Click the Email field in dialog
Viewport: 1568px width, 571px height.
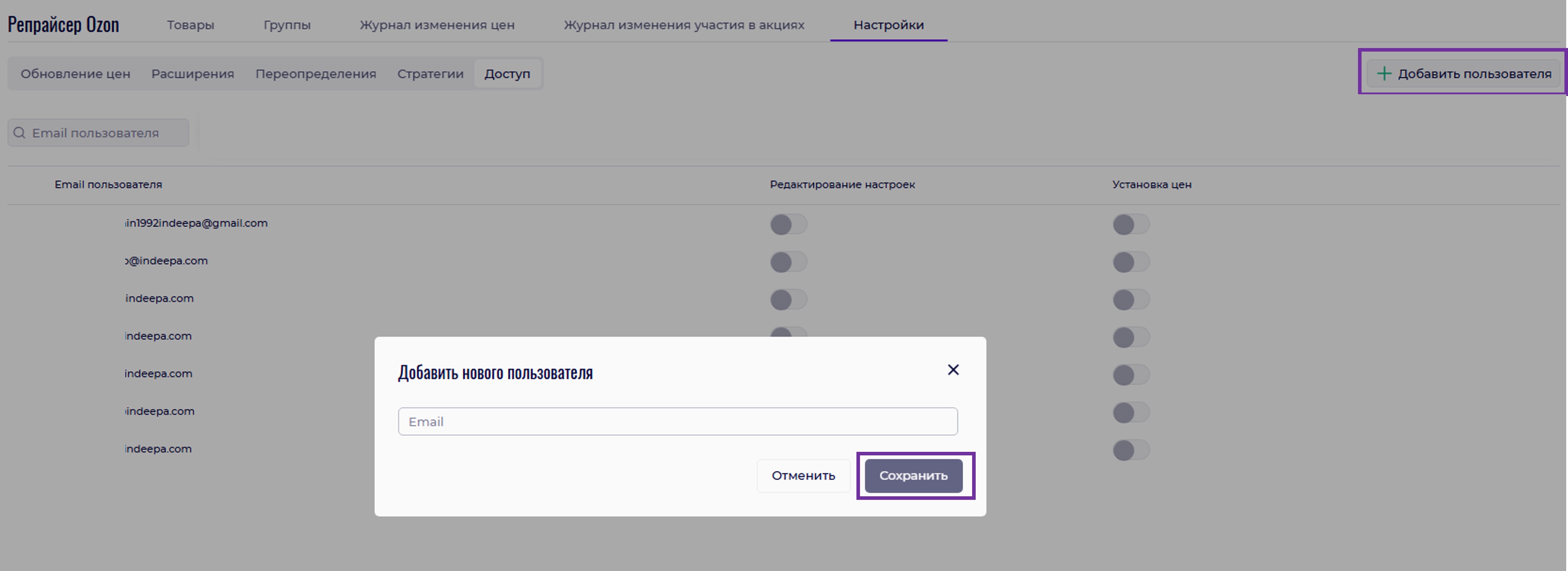click(x=677, y=422)
